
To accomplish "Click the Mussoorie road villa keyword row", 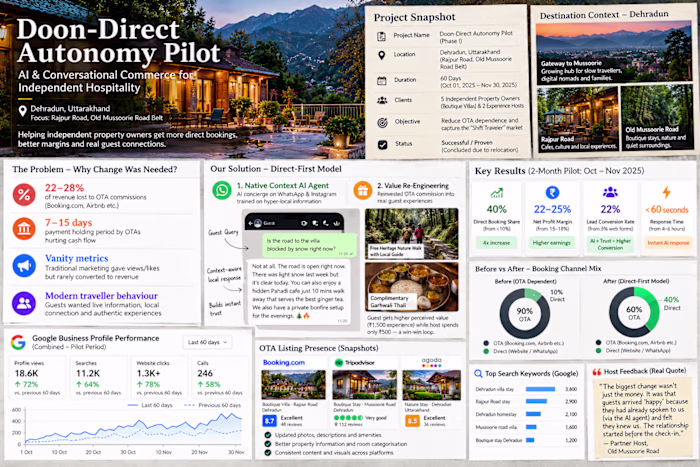I will coord(526,427).
